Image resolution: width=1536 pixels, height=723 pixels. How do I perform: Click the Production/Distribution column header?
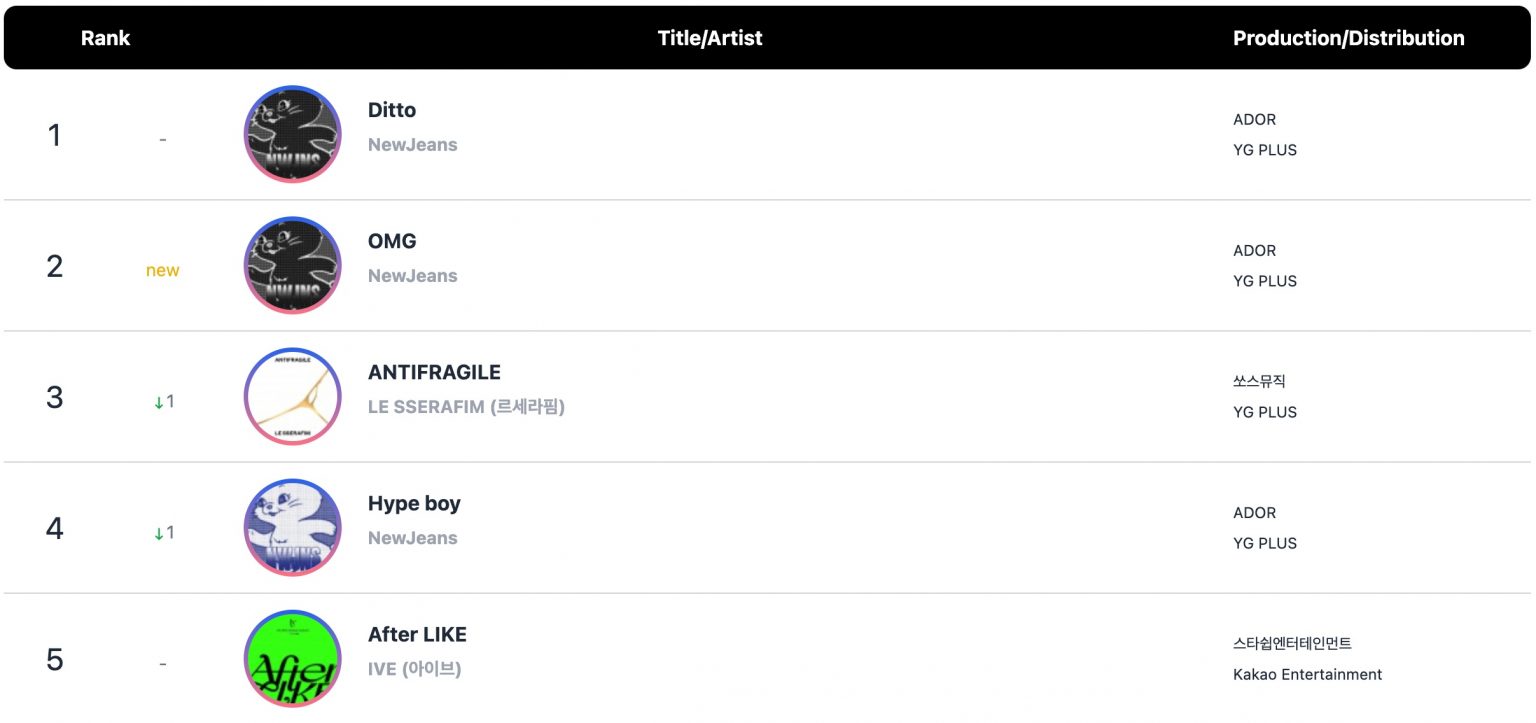[1348, 38]
